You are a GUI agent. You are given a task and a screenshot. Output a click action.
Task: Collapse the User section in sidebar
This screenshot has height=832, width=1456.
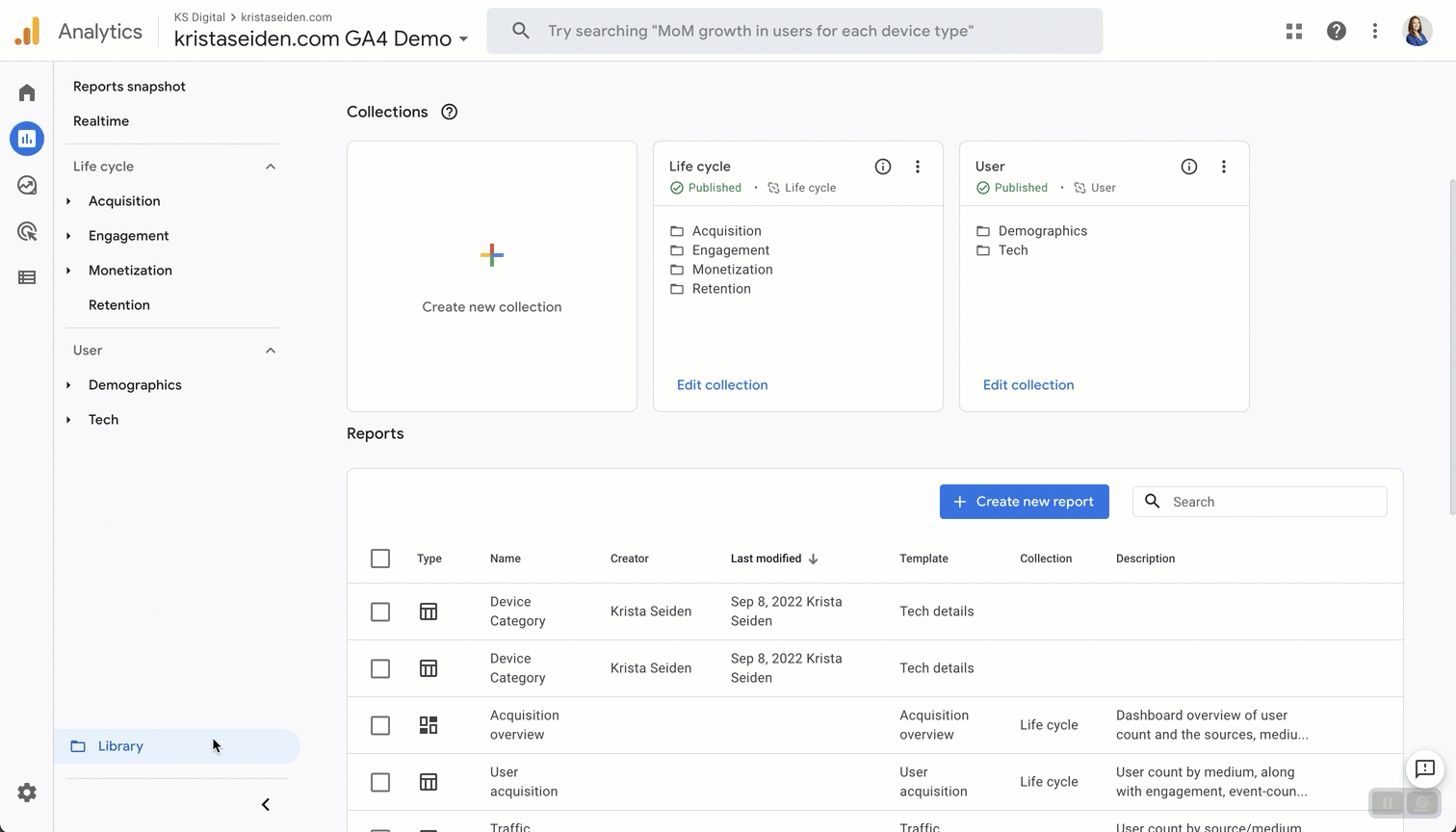271,351
